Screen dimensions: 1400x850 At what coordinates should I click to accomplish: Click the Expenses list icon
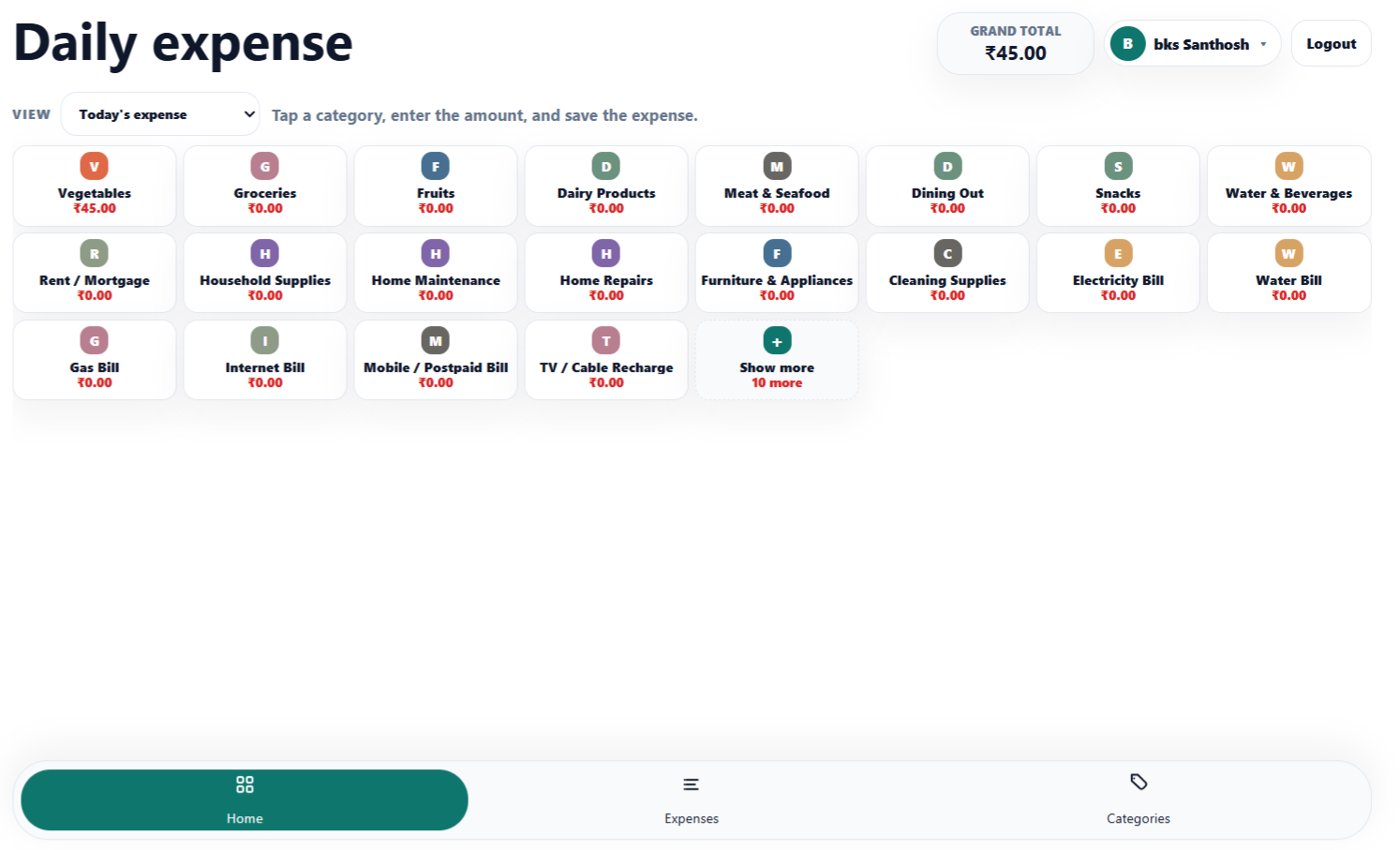click(691, 784)
